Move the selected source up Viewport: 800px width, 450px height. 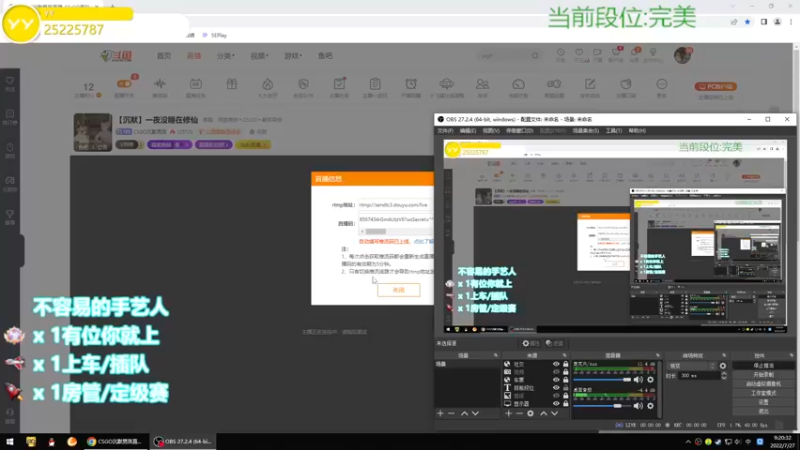click(543, 413)
